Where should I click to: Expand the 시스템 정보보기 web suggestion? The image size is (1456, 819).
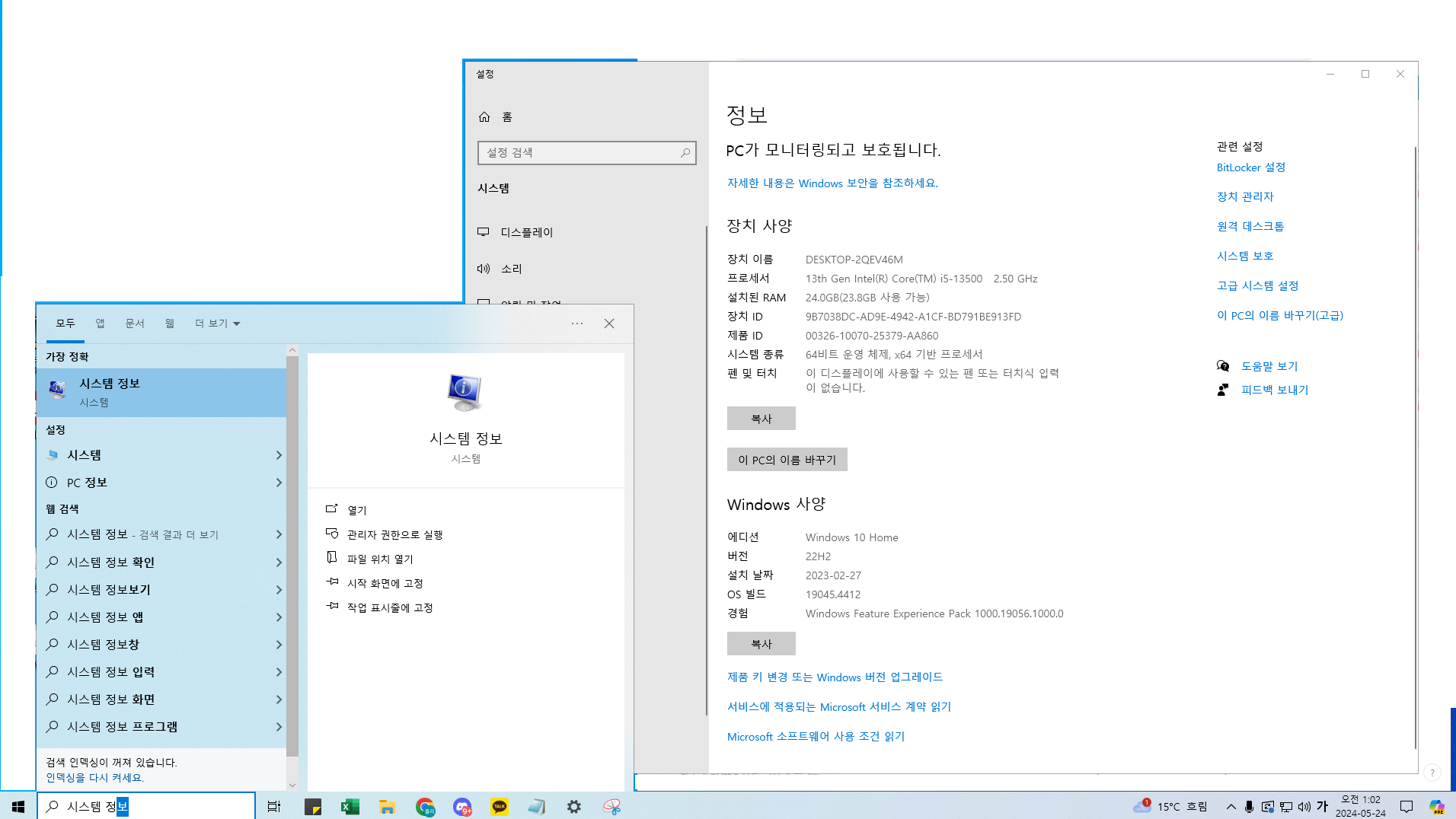click(x=279, y=590)
